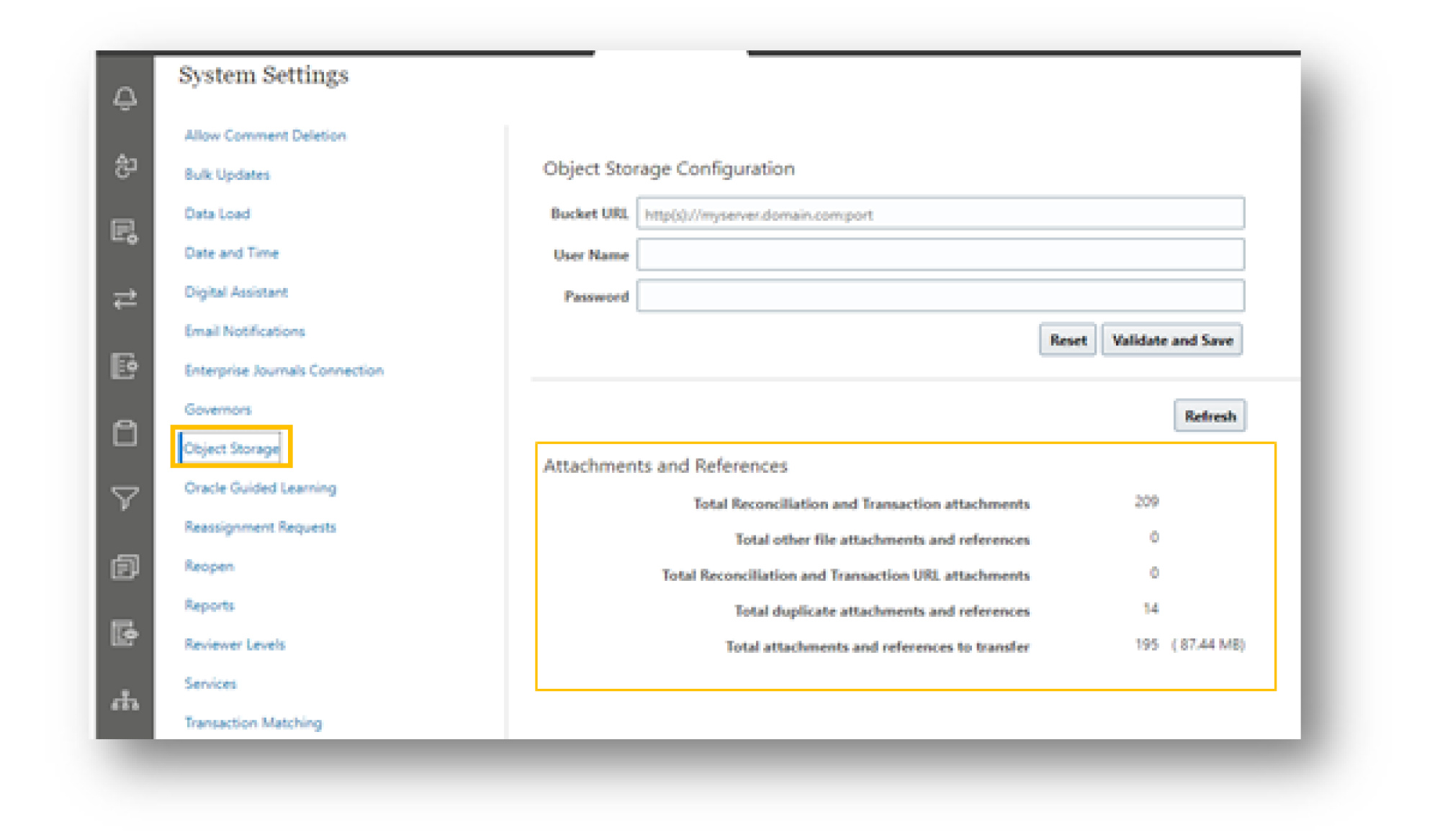Click 'Total other file attachments and references' label
The height and width of the screenshot is (840, 1440).
tap(882, 540)
